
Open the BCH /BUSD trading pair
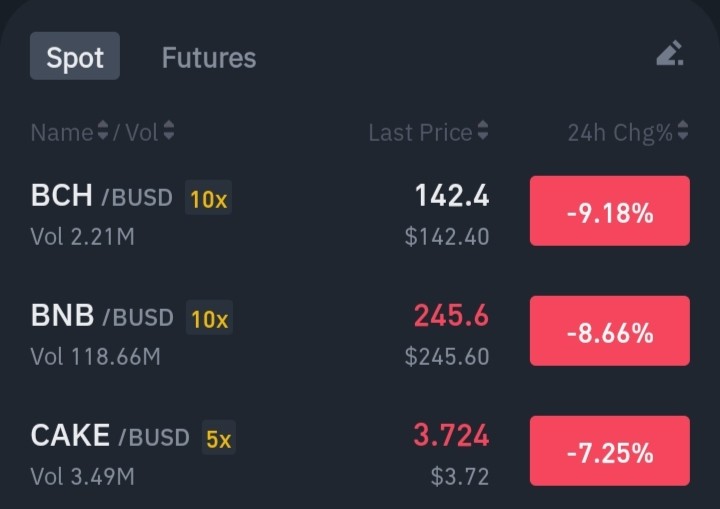tap(102, 196)
